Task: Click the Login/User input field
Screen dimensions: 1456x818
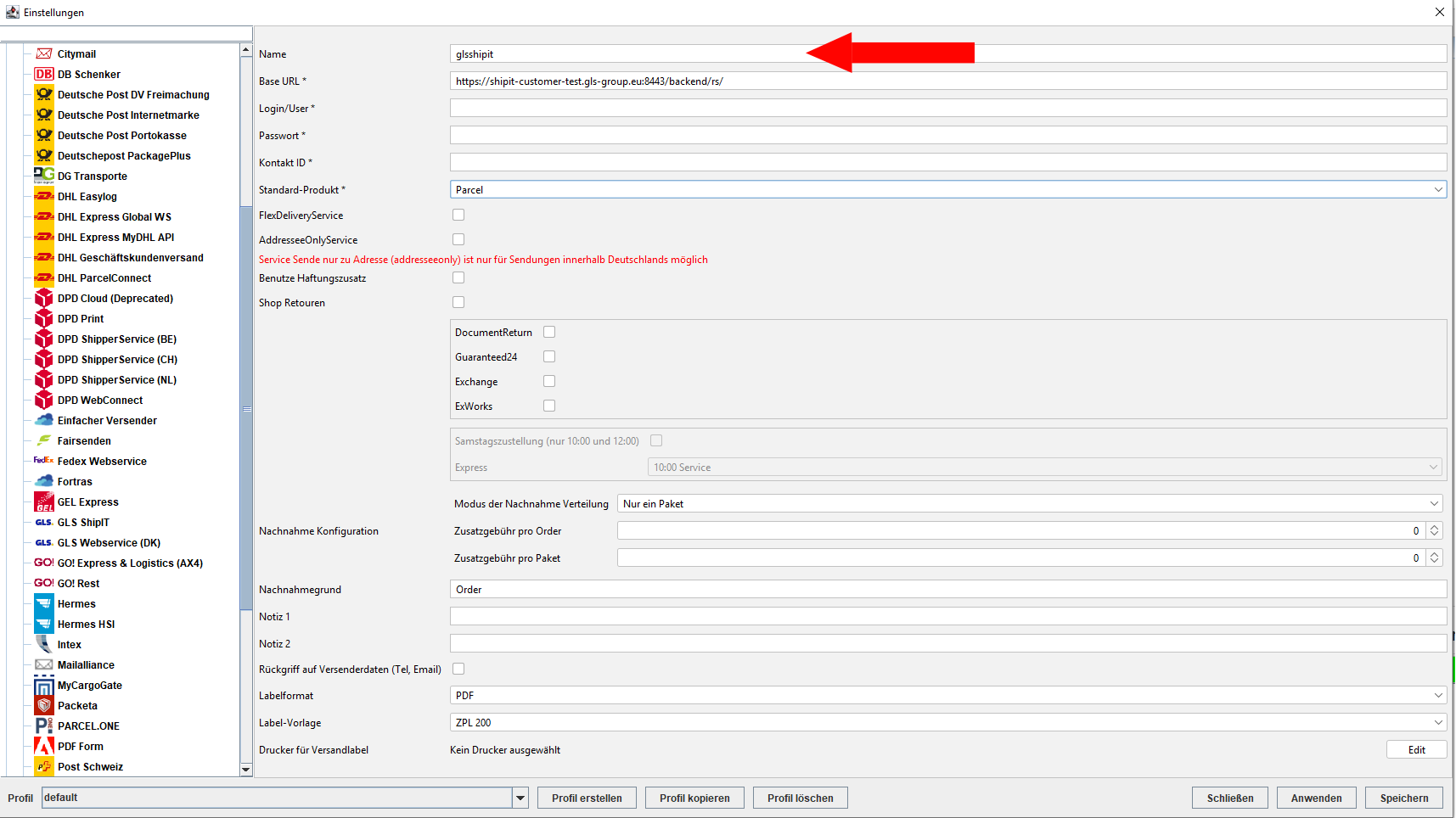Action: point(948,108)
